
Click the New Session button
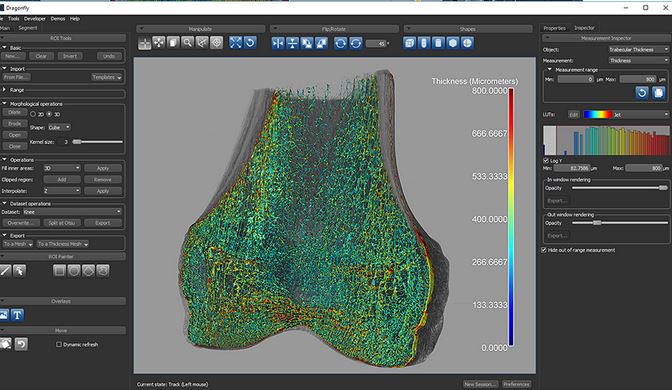point(480,384)
